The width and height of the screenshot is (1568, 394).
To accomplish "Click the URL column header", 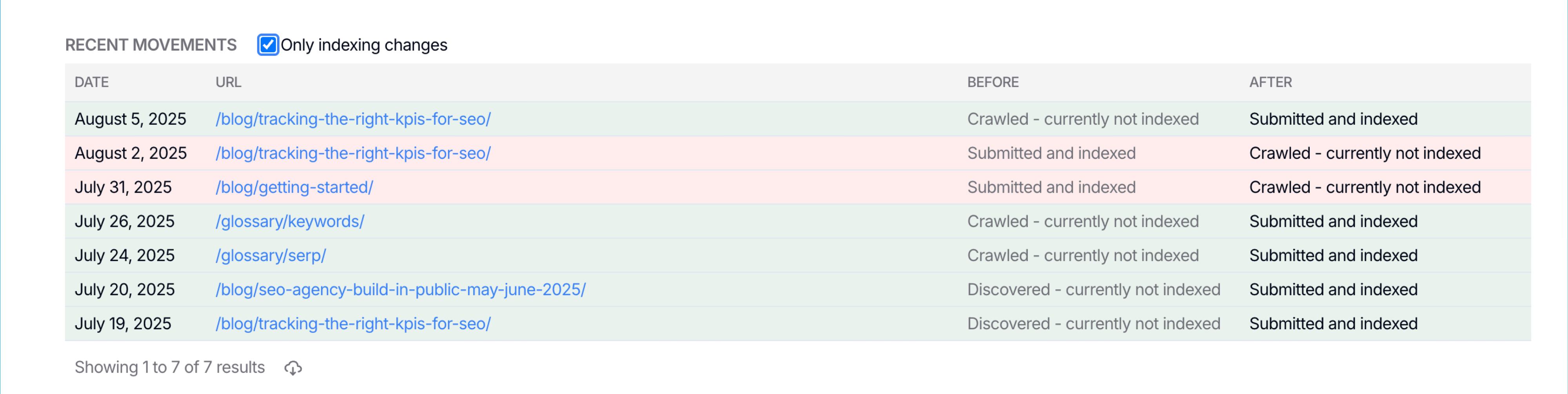I will (228, 82).
